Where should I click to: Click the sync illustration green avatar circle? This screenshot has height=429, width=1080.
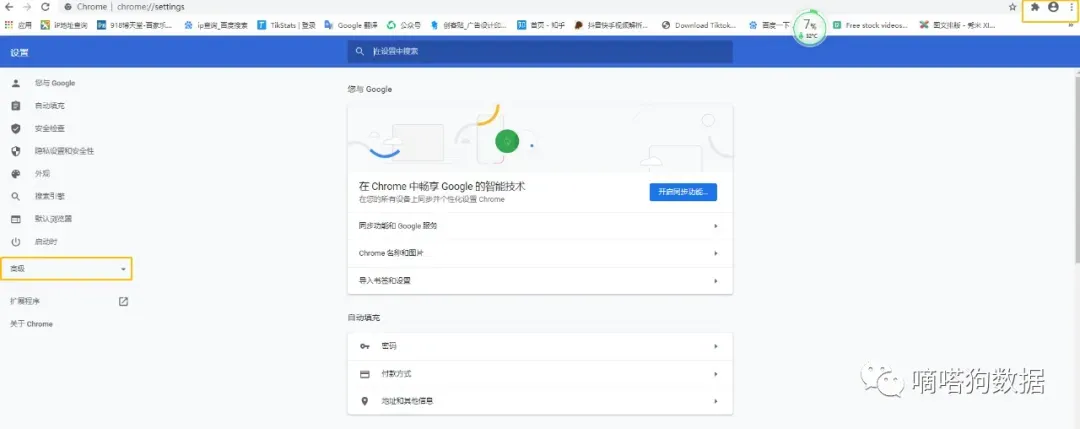click(507, 142)
